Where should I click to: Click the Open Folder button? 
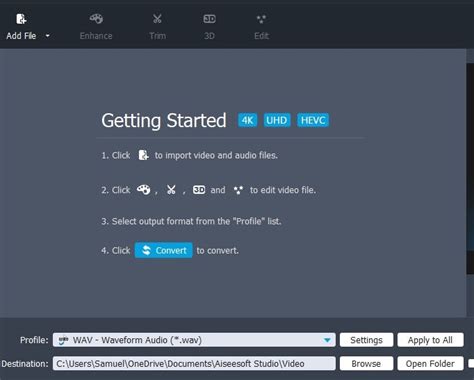[x=430, y=363]
